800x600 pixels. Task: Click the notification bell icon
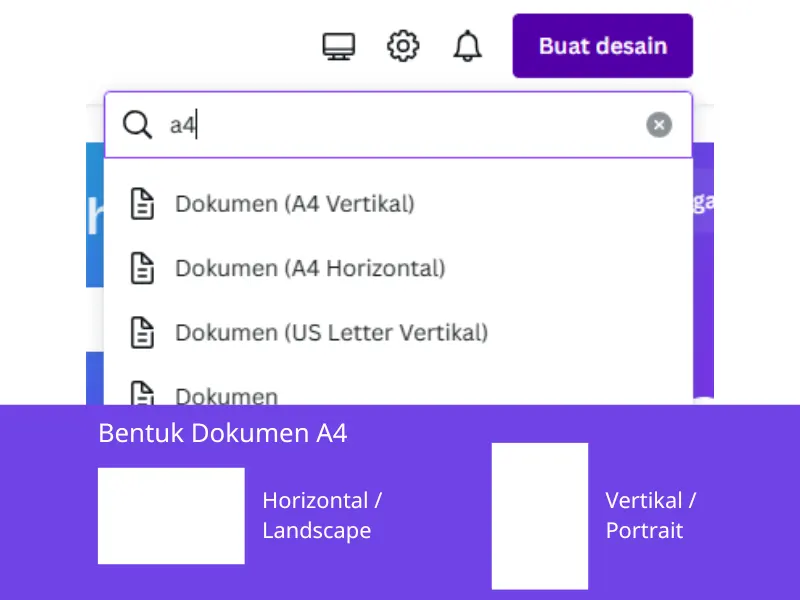pyautogui.click(x=466, y=45)
